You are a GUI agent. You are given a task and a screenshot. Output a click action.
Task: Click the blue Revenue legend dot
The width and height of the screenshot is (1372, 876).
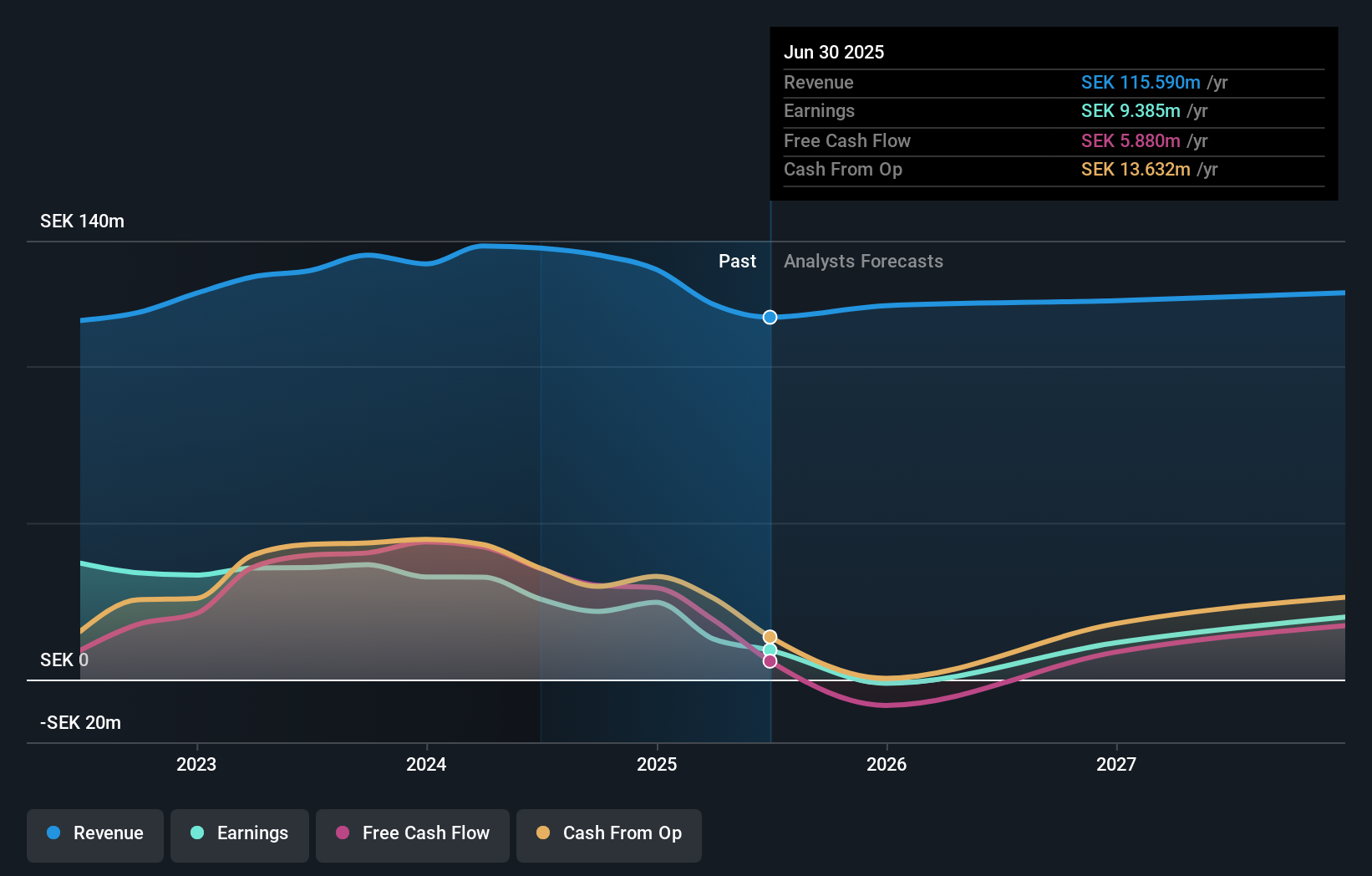[x=54, y=833]
